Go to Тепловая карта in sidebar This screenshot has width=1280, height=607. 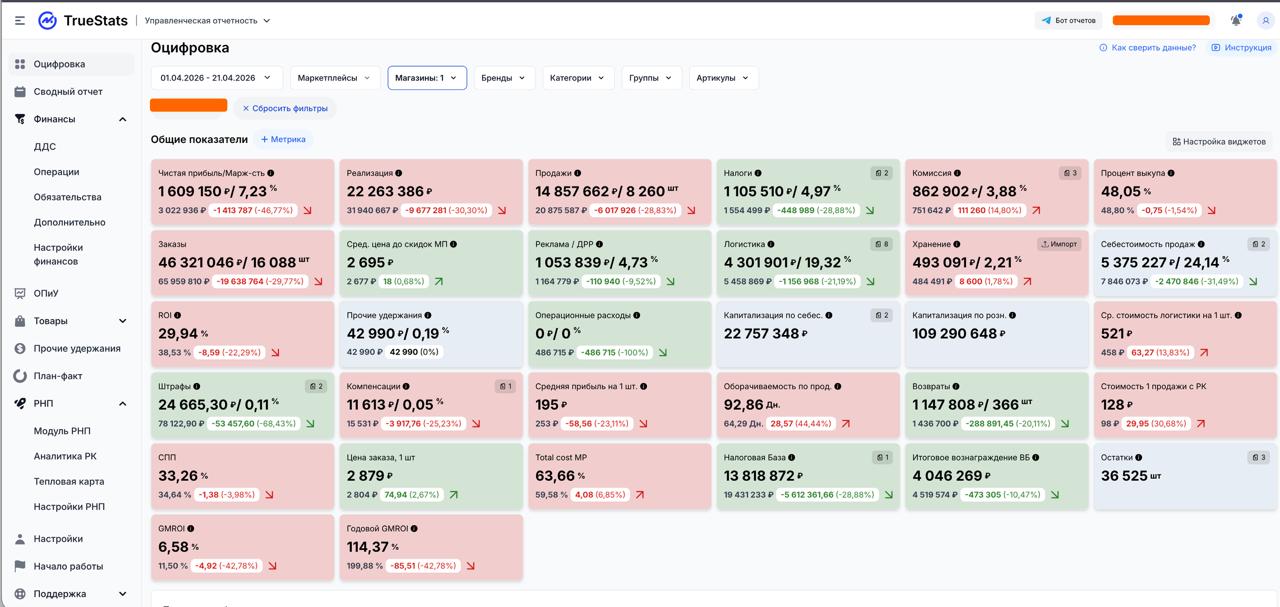pyautogui.click(x=69, y=481)
